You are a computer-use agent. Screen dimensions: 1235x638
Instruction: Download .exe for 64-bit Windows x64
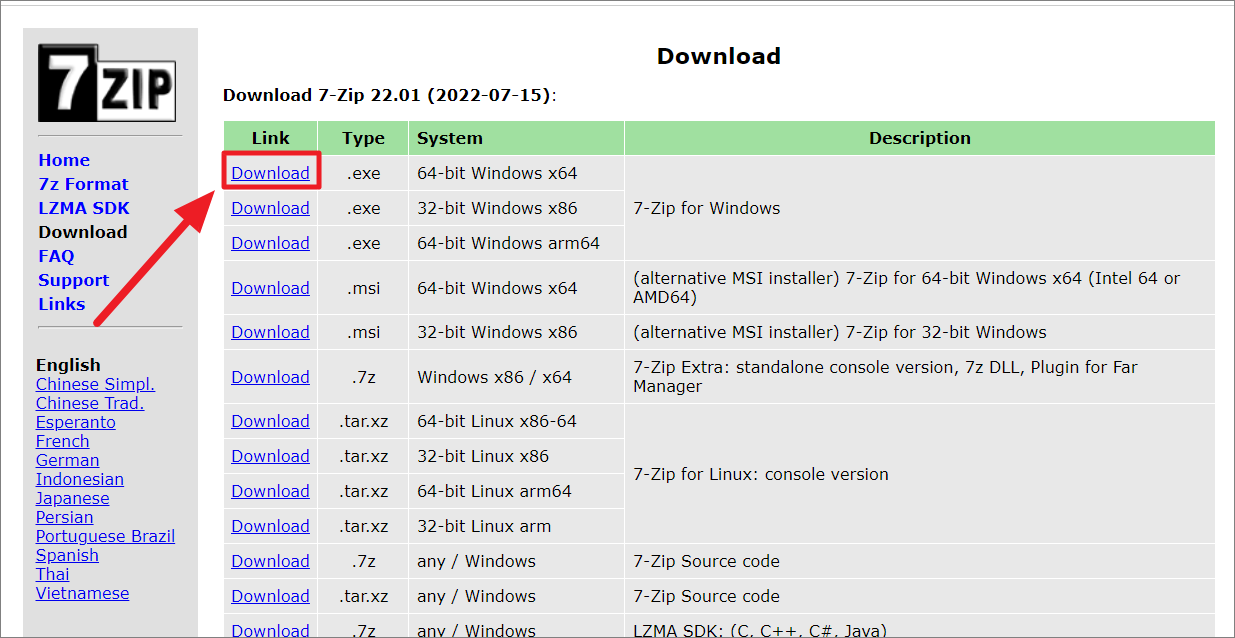(270, 173)
